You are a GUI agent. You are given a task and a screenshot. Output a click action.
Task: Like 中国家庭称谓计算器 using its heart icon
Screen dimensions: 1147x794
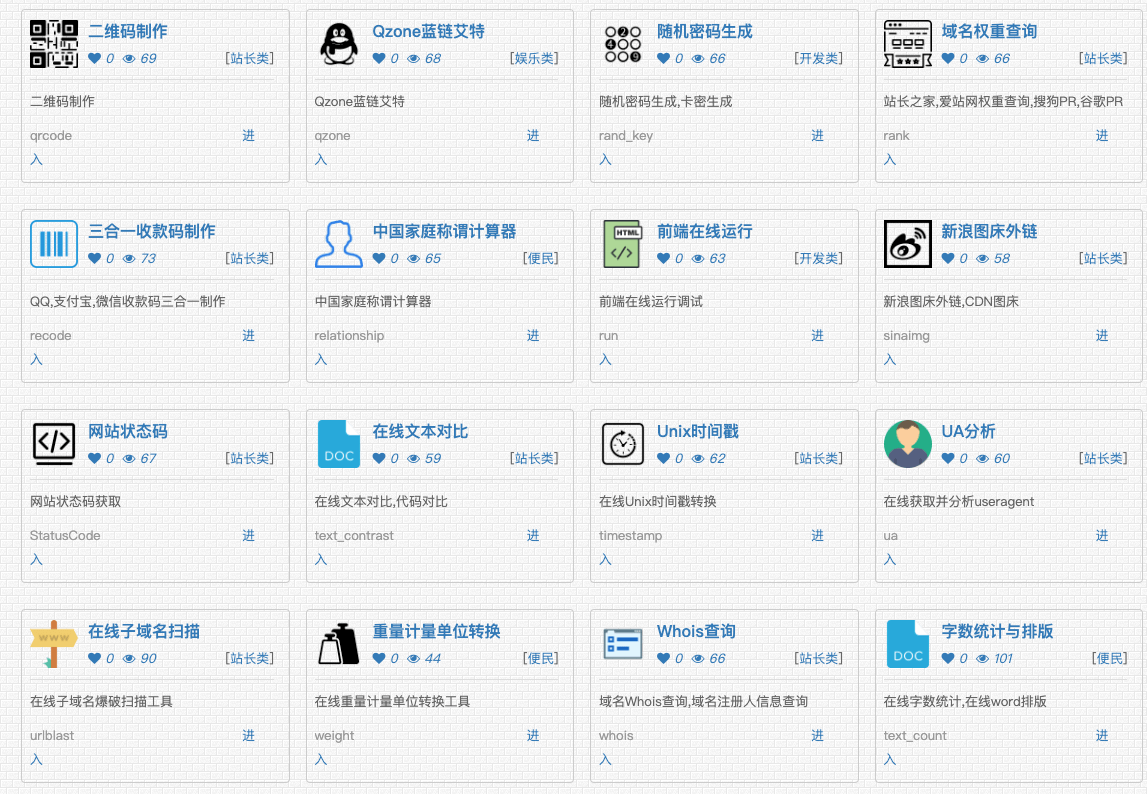[x=379, y=259]
